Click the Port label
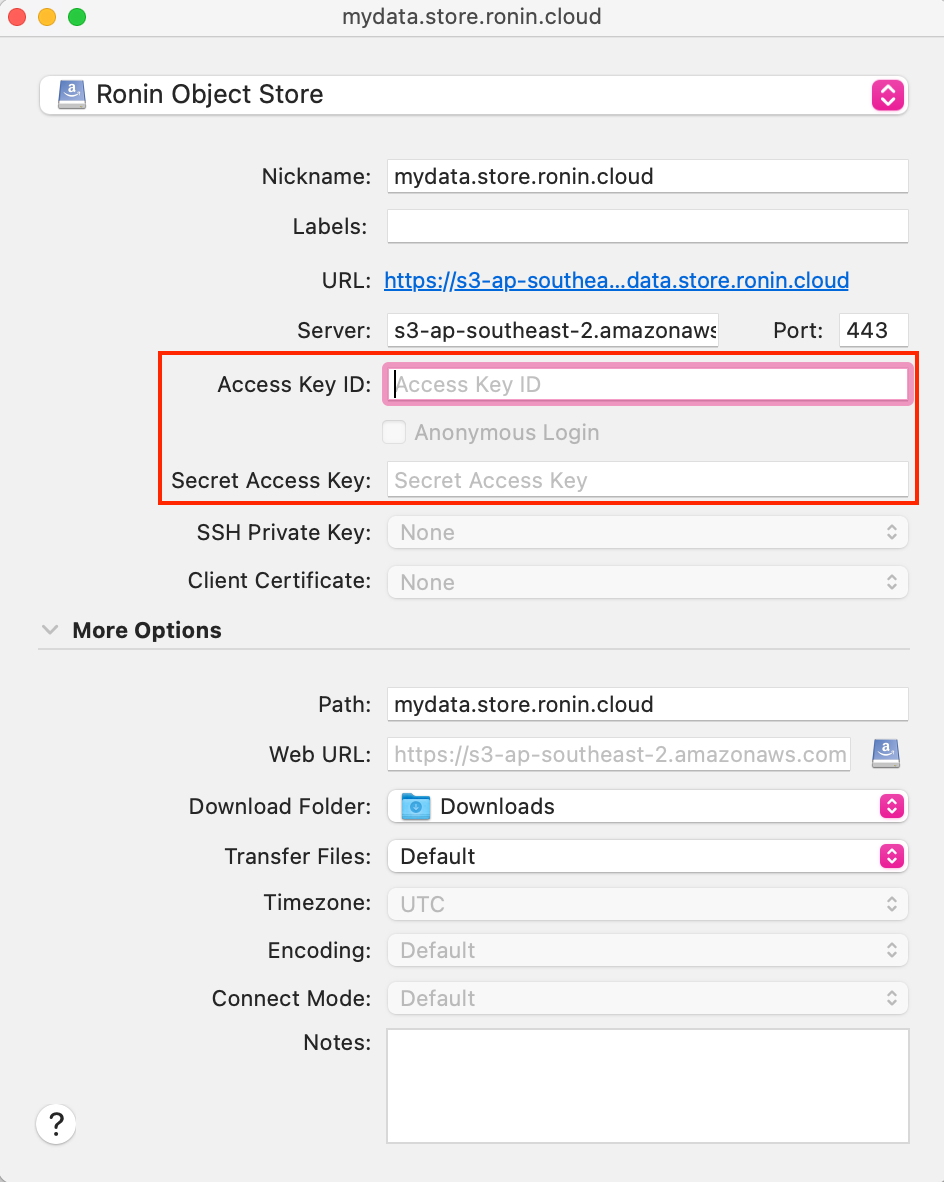944x1182 pixels. pyautogui.click(x=798, y=330)
